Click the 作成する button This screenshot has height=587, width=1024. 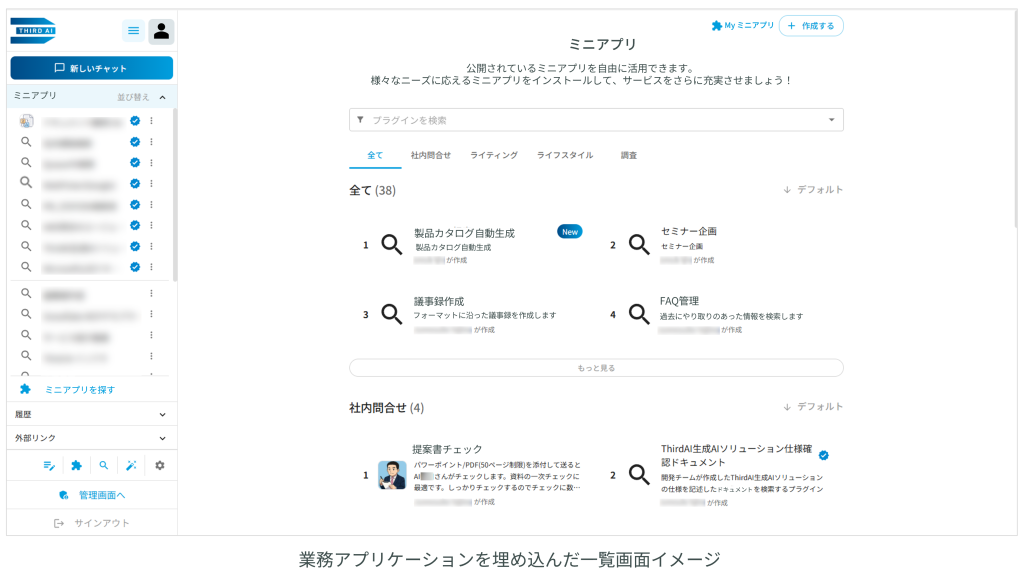click(x=811, y=26)
